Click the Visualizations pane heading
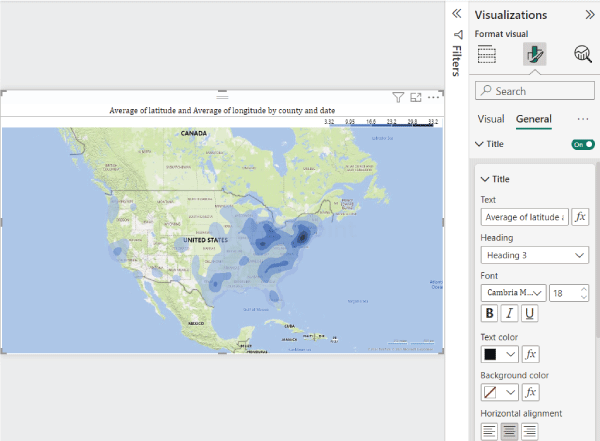 pos(511,15)
